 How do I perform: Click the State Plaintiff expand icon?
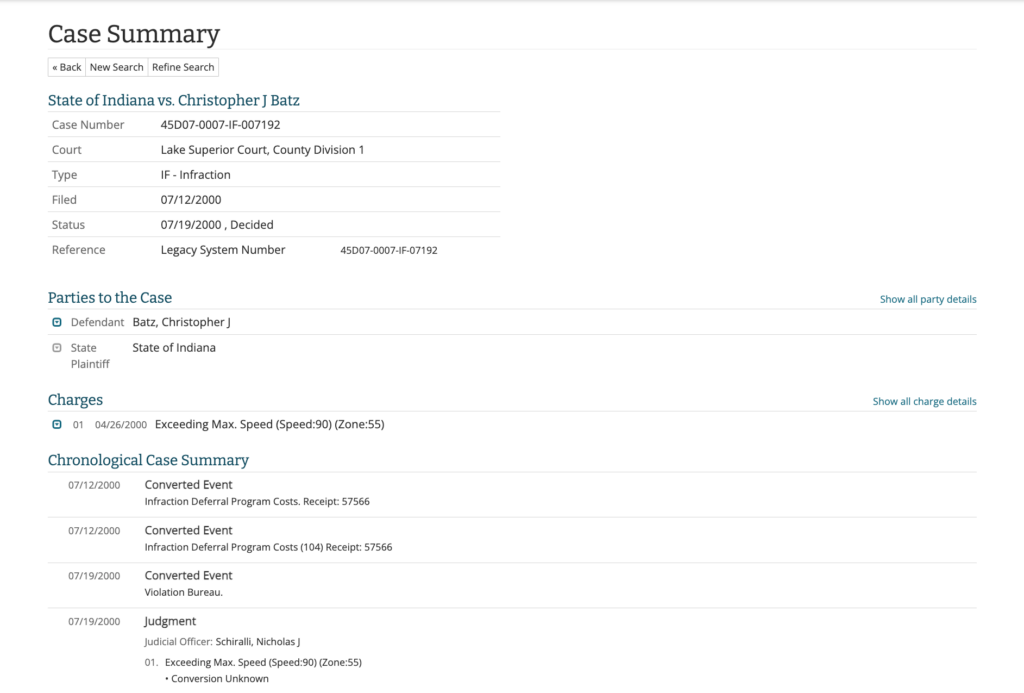tap(57, 348)
